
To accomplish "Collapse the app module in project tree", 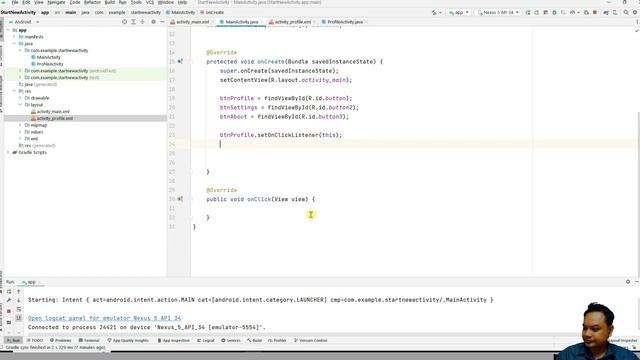I will coord(8,30).
